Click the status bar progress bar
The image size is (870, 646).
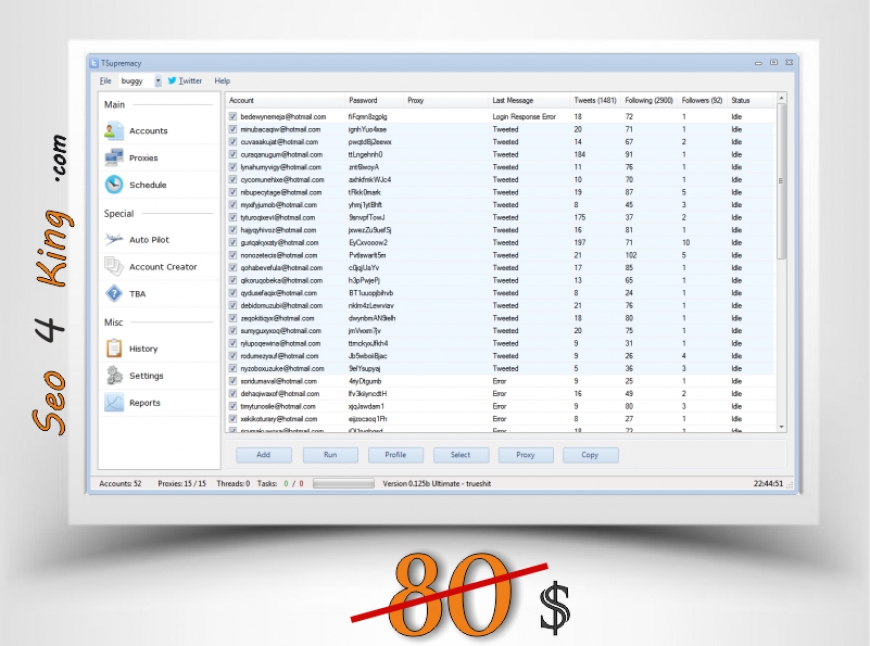tap(343, 484)
